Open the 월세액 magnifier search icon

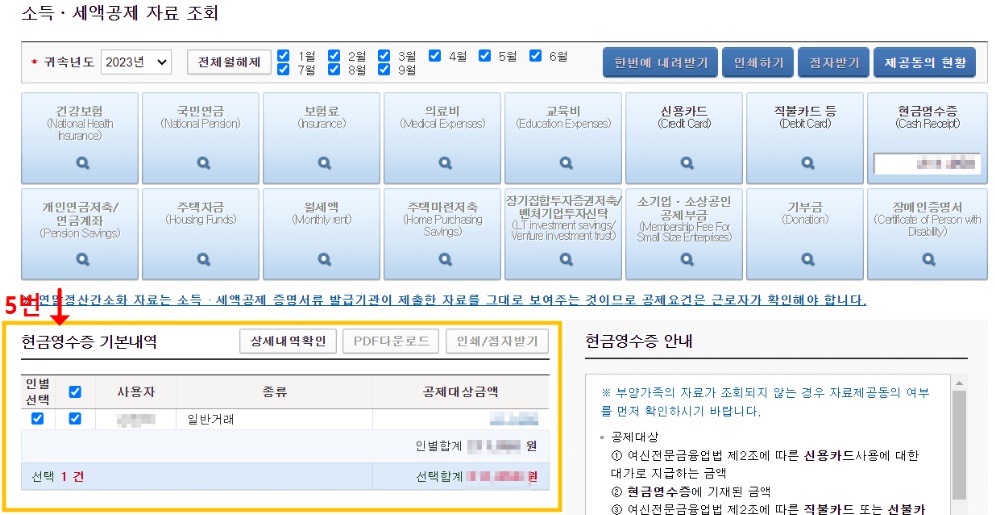coord(324,259)
